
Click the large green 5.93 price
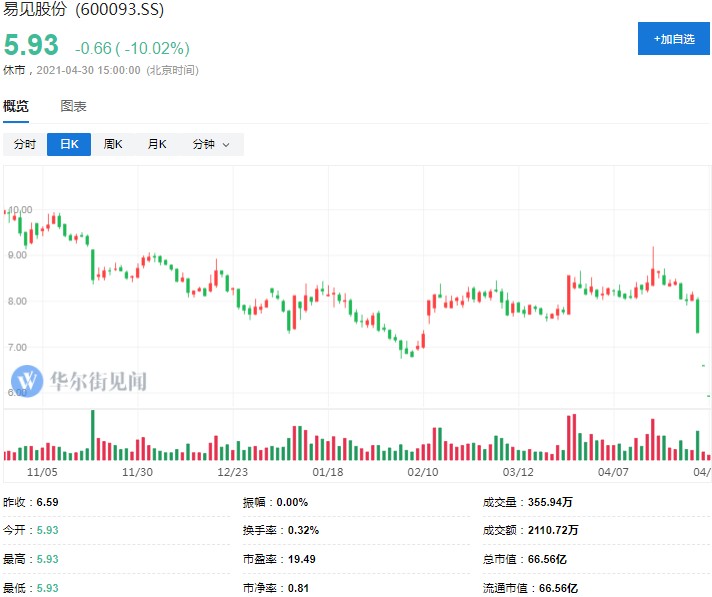[x=32, y=46]
